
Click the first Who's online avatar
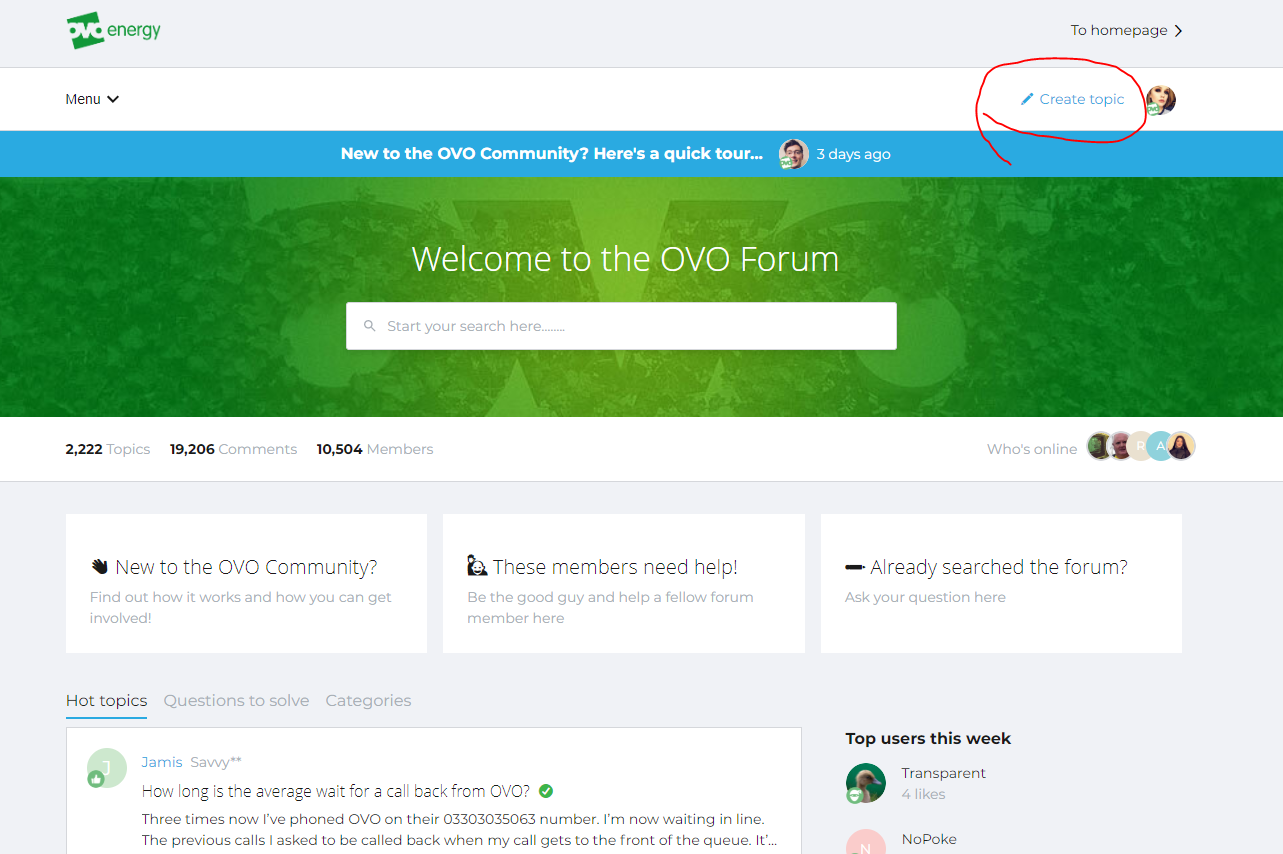coord(1101,446)
